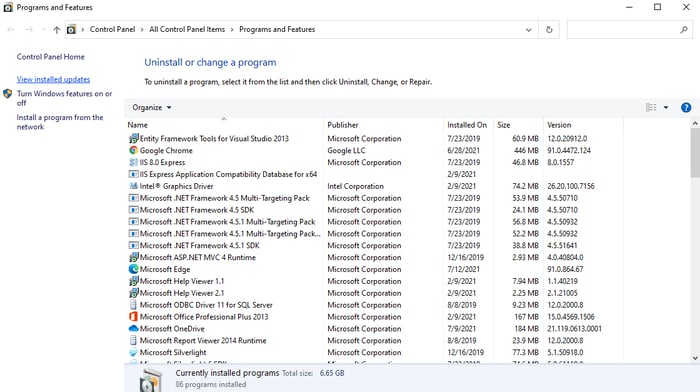The width and height of the screenshot is (700, 392).
Task: Click install date 7/12/2021 cell
Action: [x=463, y=269]
